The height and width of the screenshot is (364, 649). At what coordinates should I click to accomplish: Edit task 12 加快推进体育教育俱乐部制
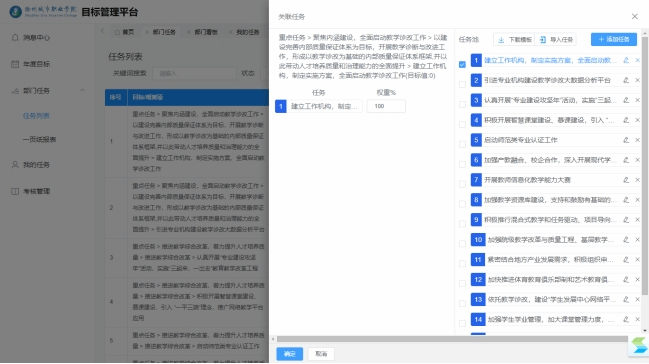(626, 280)
